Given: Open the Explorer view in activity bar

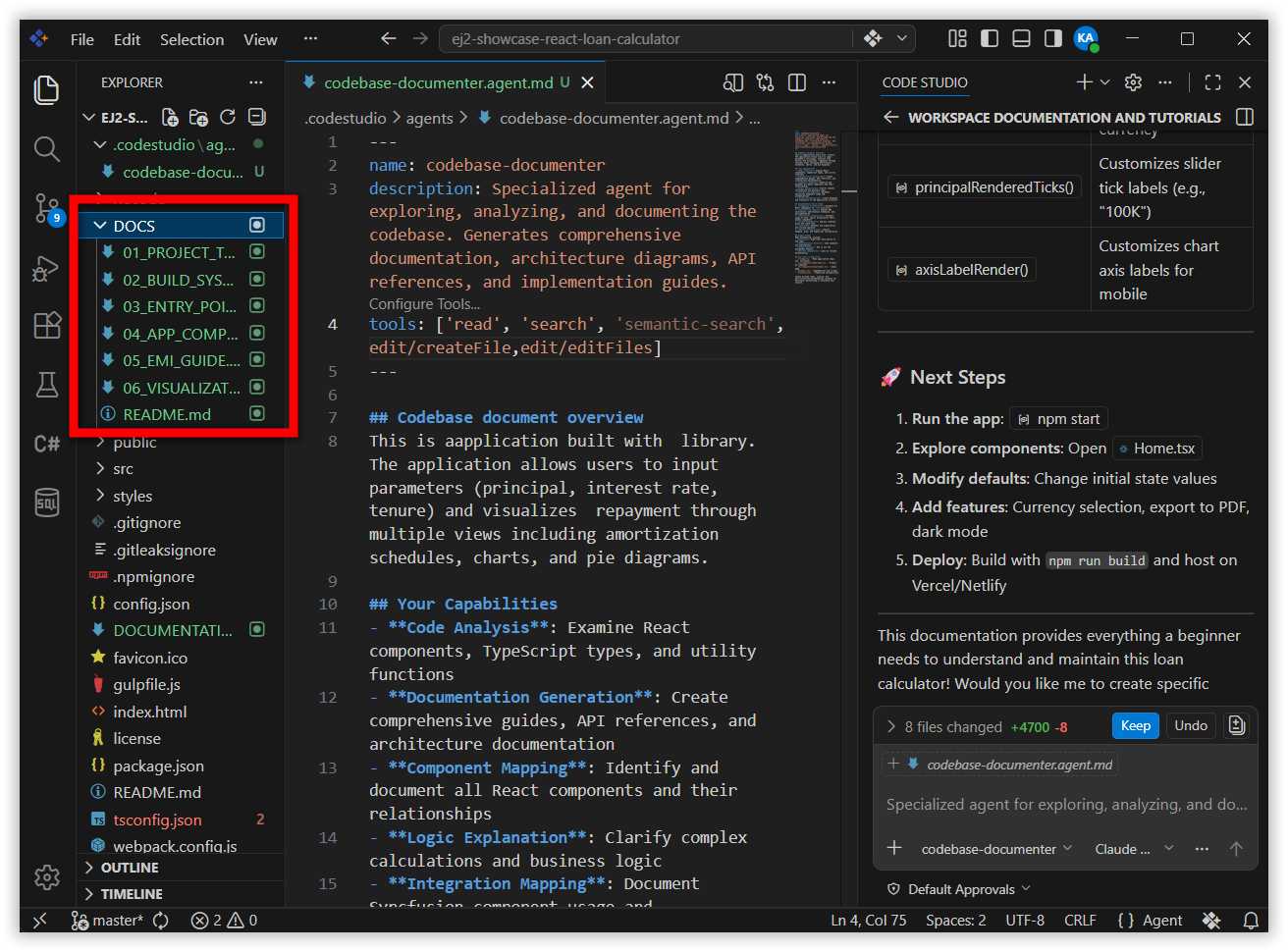Looking at the screenshot, I should tap(46, 89).
